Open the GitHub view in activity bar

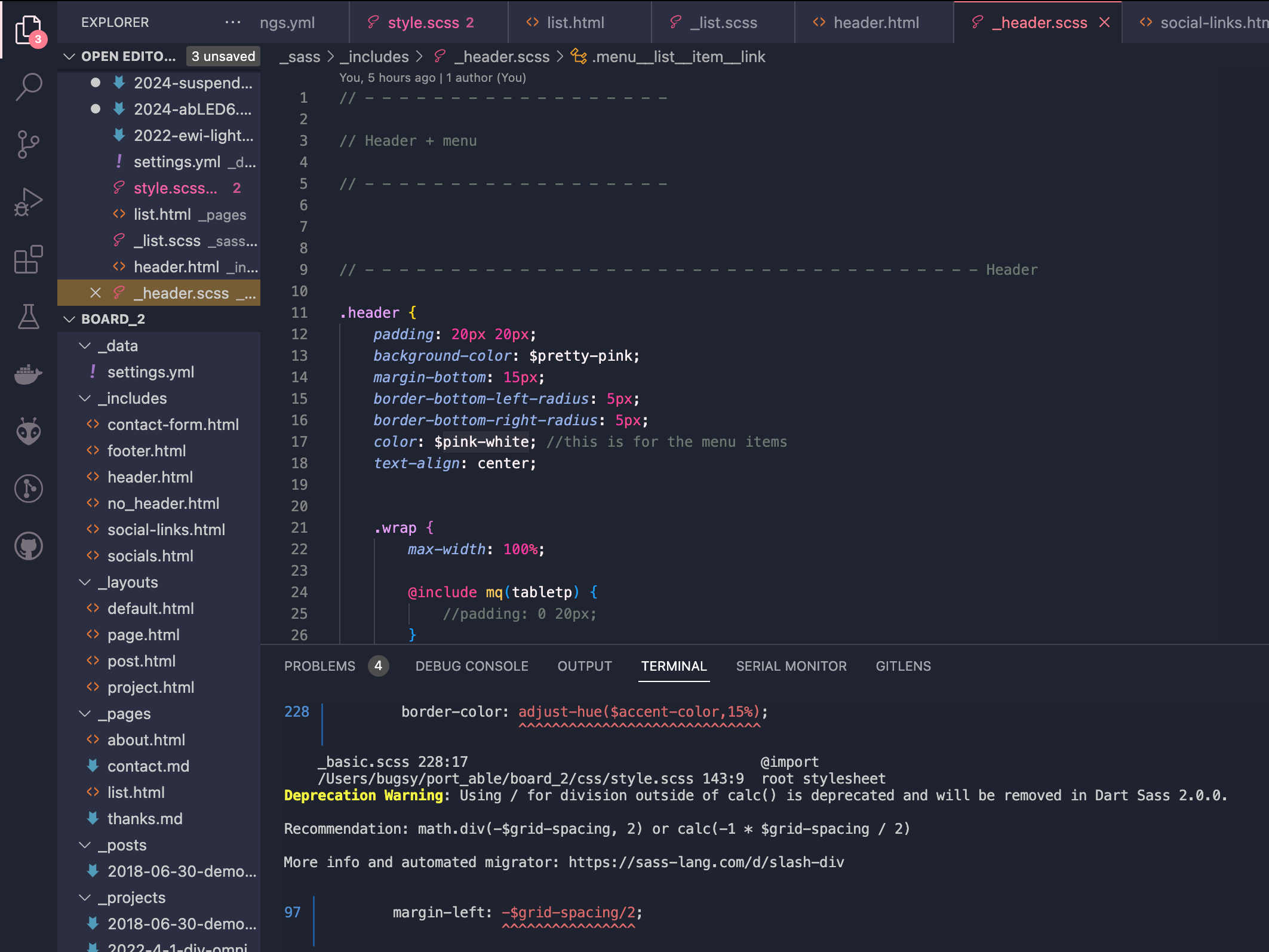28,546
